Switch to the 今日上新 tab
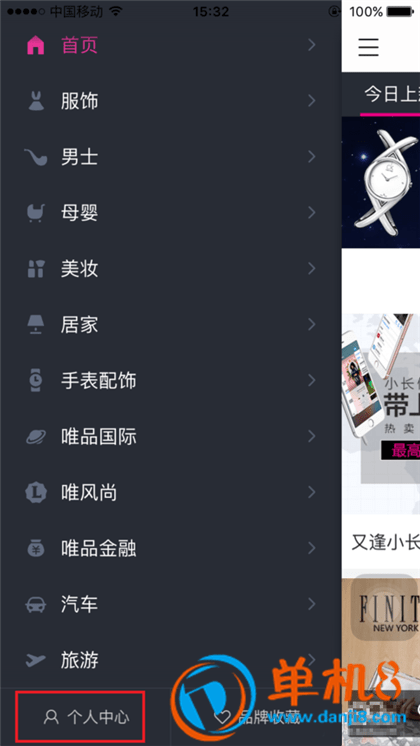This screenshot has height=746, width=420. coord(391,94)
